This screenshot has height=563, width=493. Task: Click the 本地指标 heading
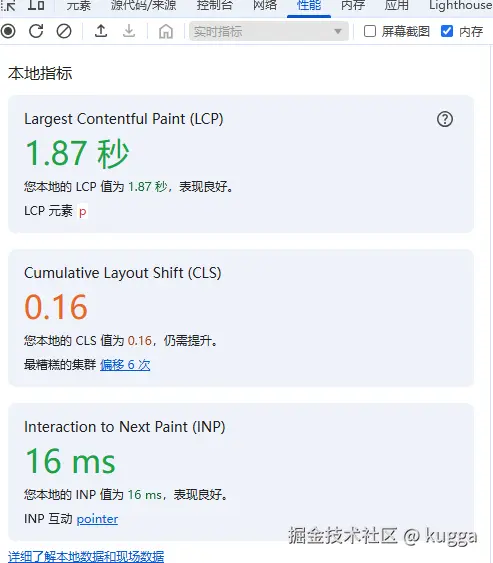[40, 73]
